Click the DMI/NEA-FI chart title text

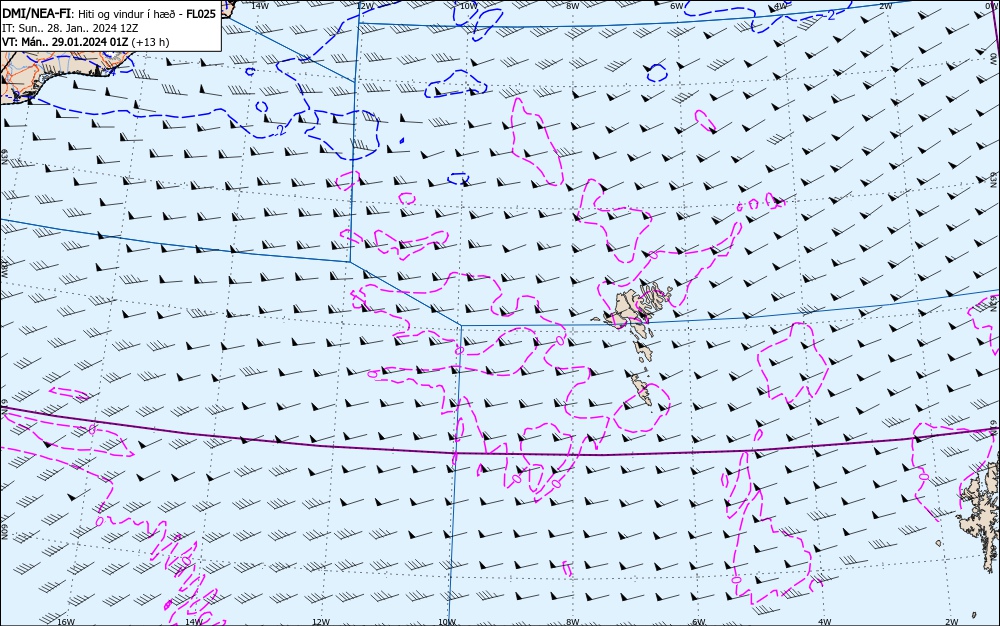[38, 13]
